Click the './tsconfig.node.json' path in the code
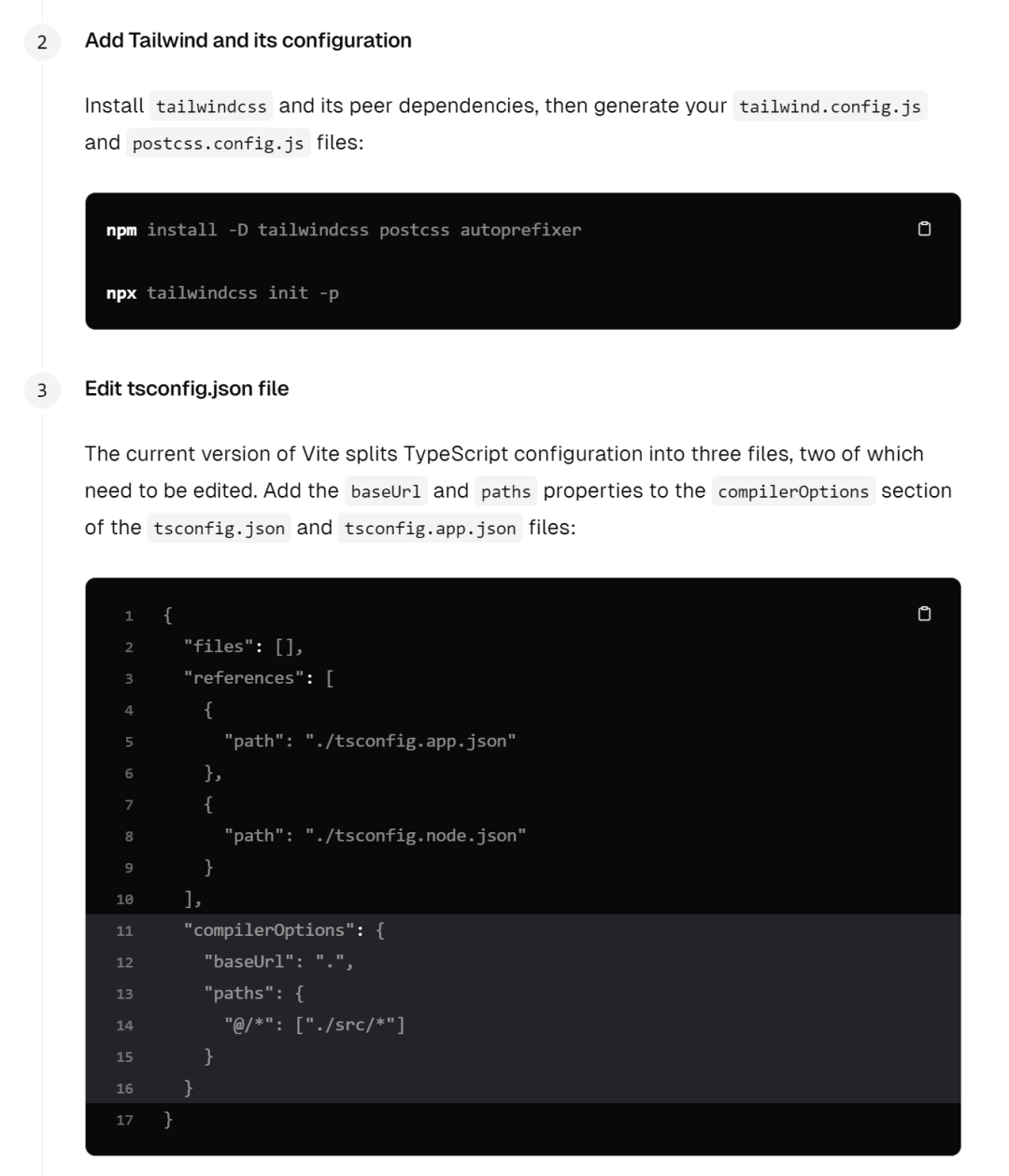The image size is (1009, 1176). click(415, 836)
